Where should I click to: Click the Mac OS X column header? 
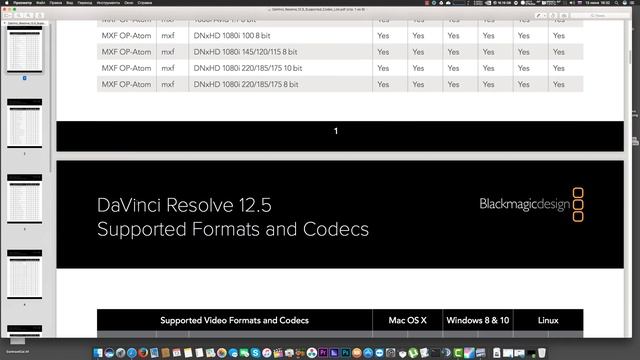(x=407, y=320)
